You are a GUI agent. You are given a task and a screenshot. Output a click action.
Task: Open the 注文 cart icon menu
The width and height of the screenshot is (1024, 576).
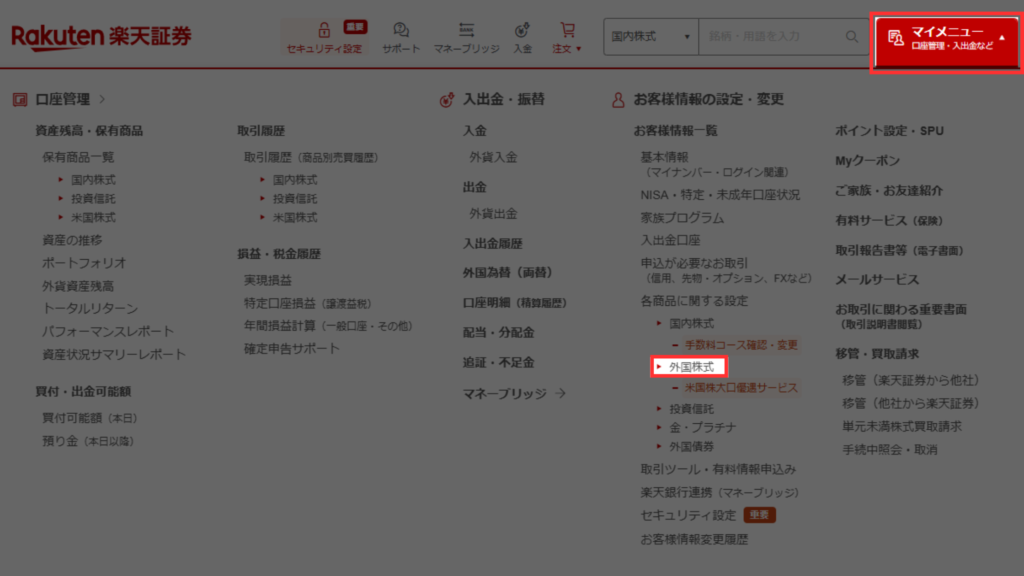coord(567,30)
